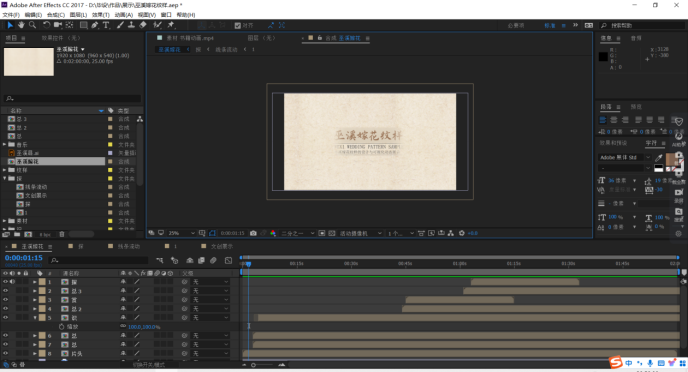This screenshot has height=372, width=688.
Task: Click trash delete icon in project panel
Action: point(62,234)
